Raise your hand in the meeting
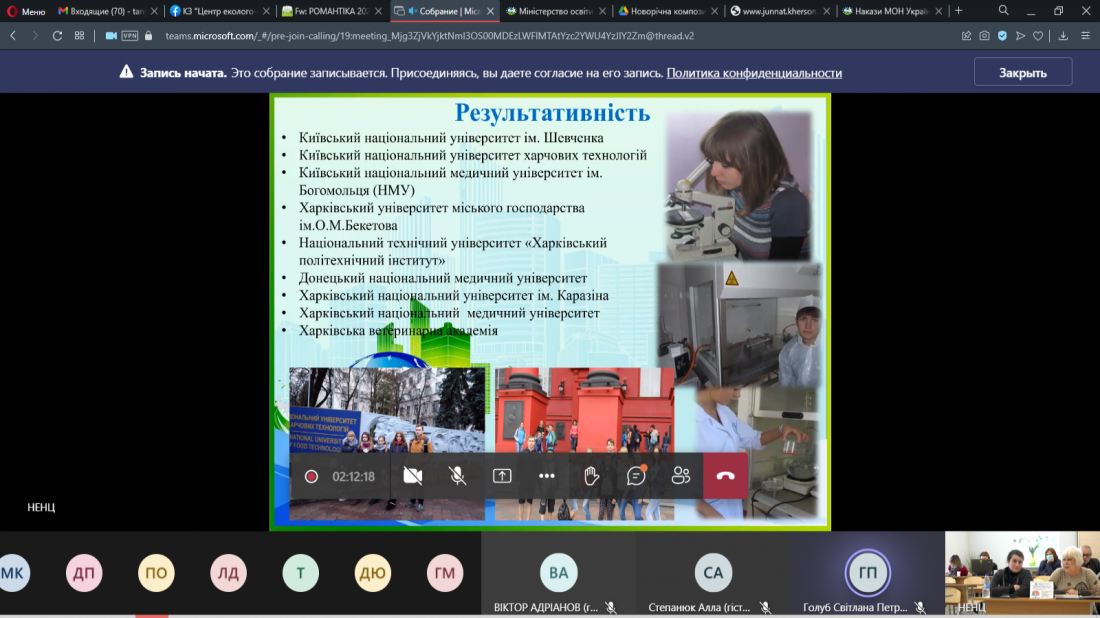Image resolution: width=1100 pixels, height=618 pixels. 591,476
